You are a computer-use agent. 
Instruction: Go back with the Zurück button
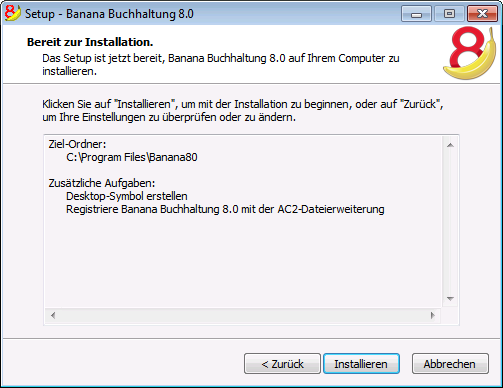click(x=282, y=364)
